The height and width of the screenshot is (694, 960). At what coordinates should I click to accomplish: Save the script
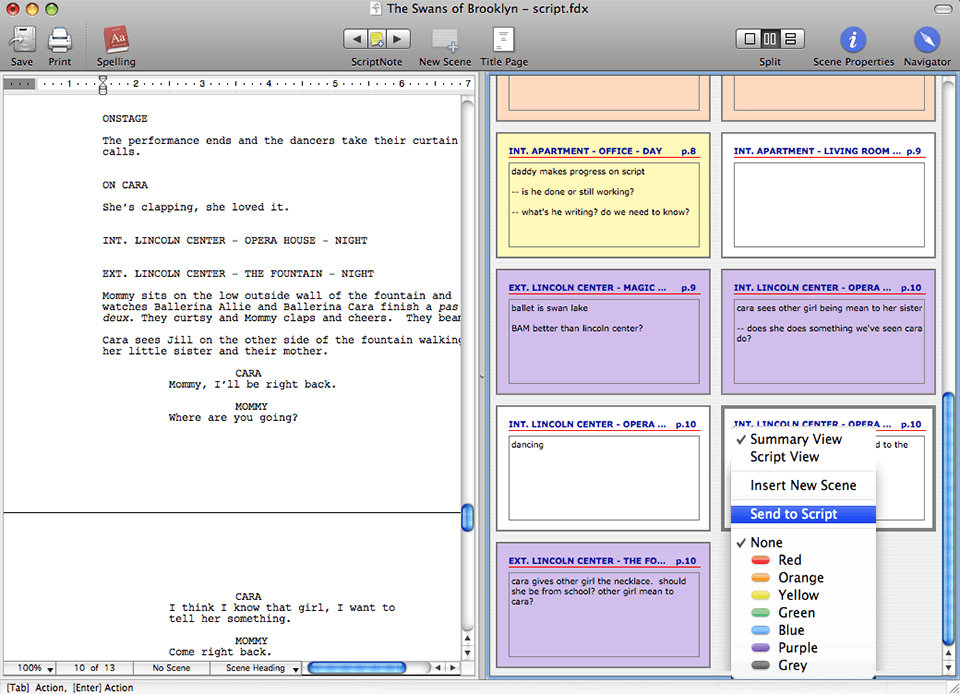pos(21,38)
